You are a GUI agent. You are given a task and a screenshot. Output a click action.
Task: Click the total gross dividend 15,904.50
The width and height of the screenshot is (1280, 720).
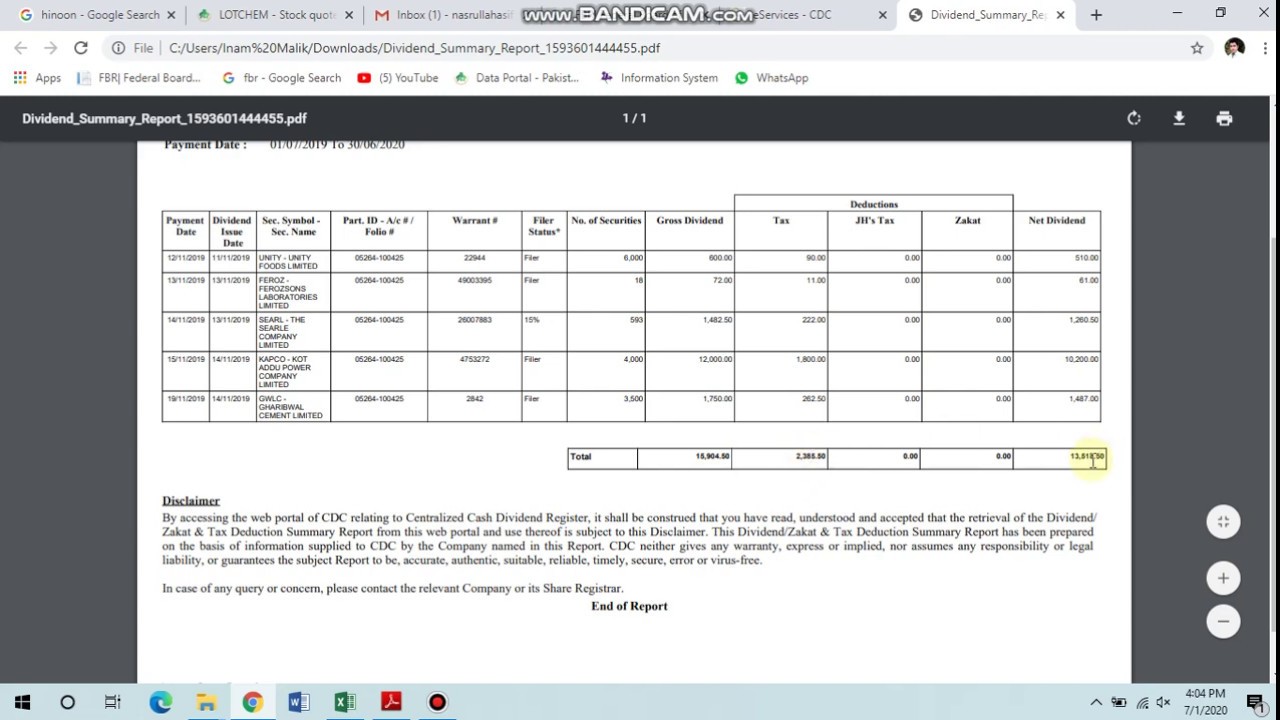(712, 456)
